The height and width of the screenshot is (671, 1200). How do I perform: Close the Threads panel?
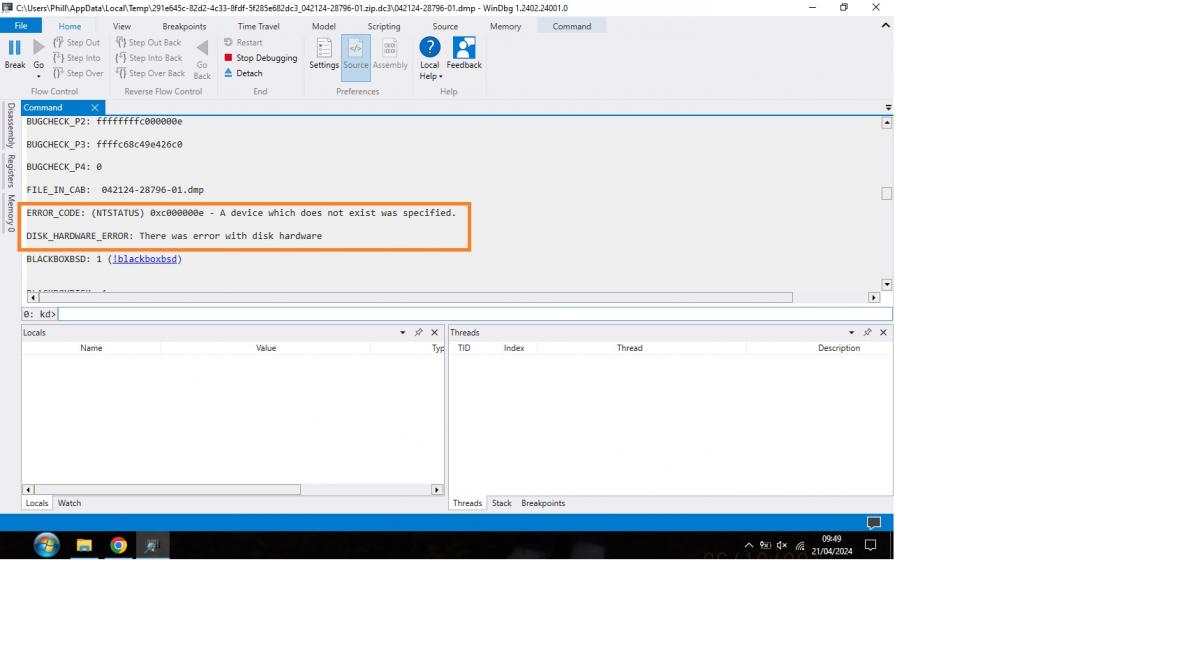point(883,333)
